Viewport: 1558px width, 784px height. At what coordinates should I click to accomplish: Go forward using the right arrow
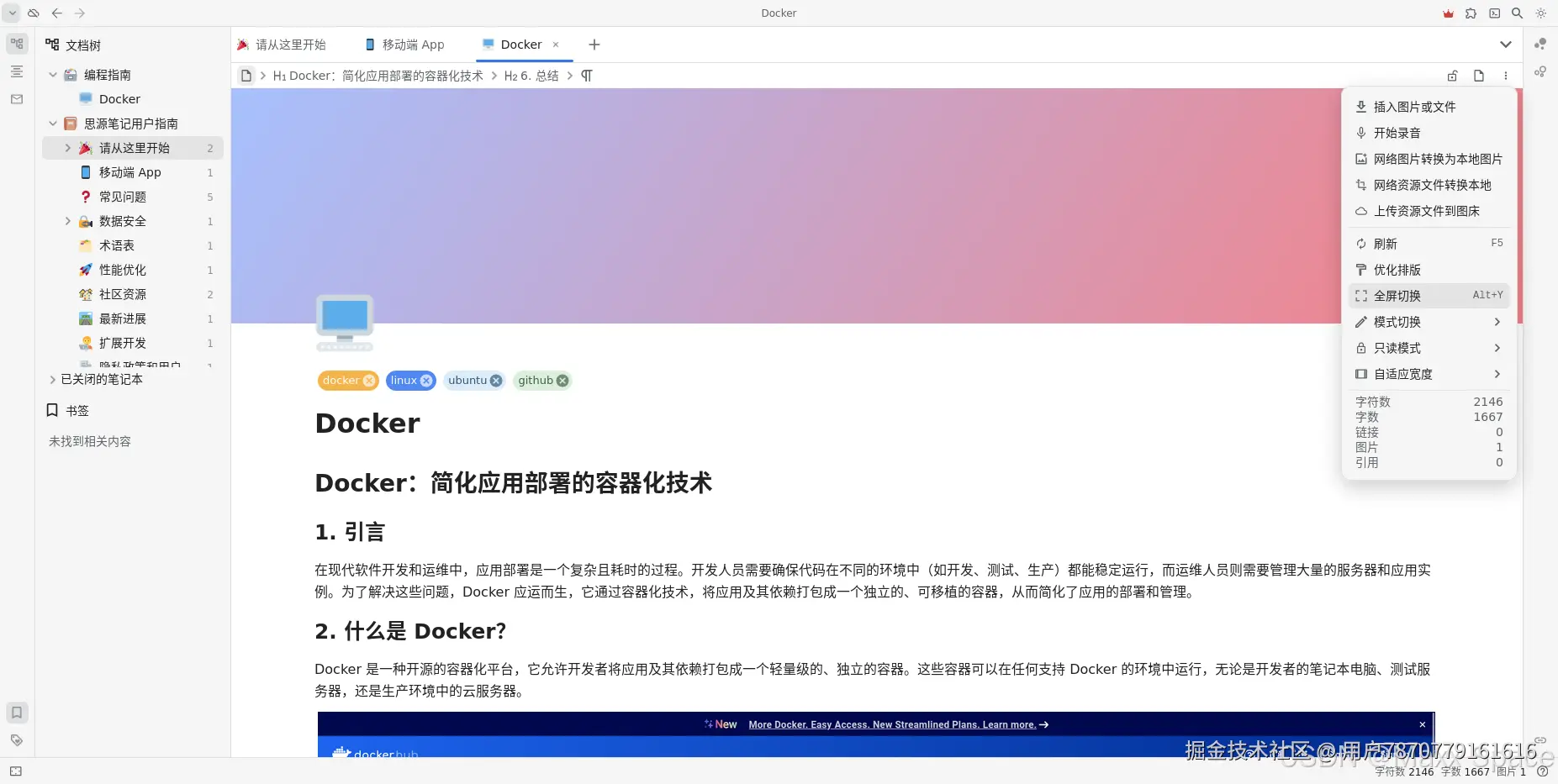[x=80, y=13]
